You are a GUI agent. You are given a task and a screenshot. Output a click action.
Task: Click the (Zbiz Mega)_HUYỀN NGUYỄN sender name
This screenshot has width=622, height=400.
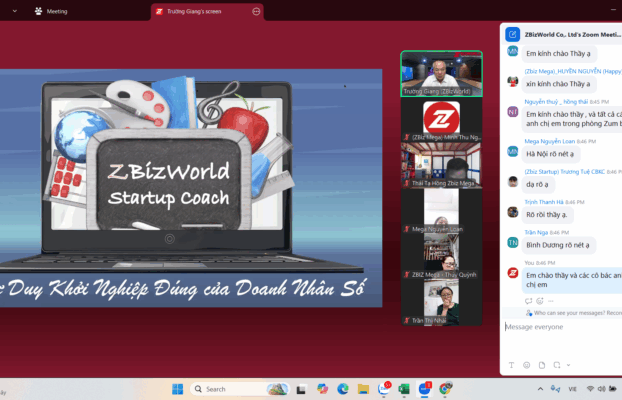point(573,71)
